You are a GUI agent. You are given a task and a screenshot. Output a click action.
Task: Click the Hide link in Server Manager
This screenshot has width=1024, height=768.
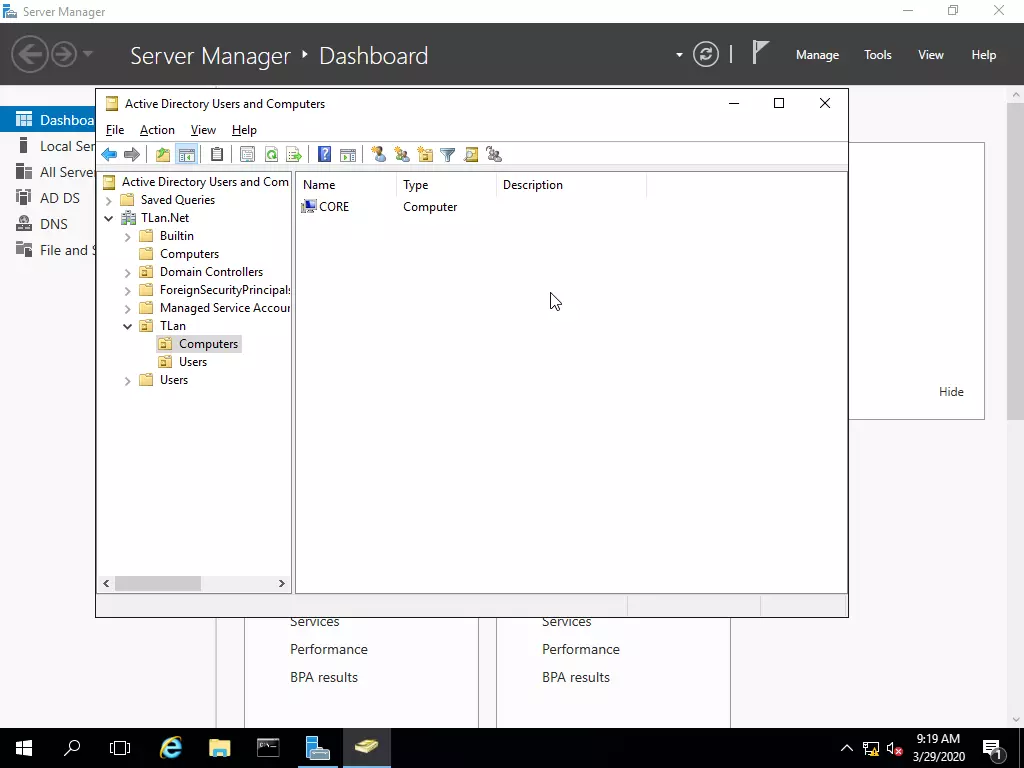[x=951, y=392]
